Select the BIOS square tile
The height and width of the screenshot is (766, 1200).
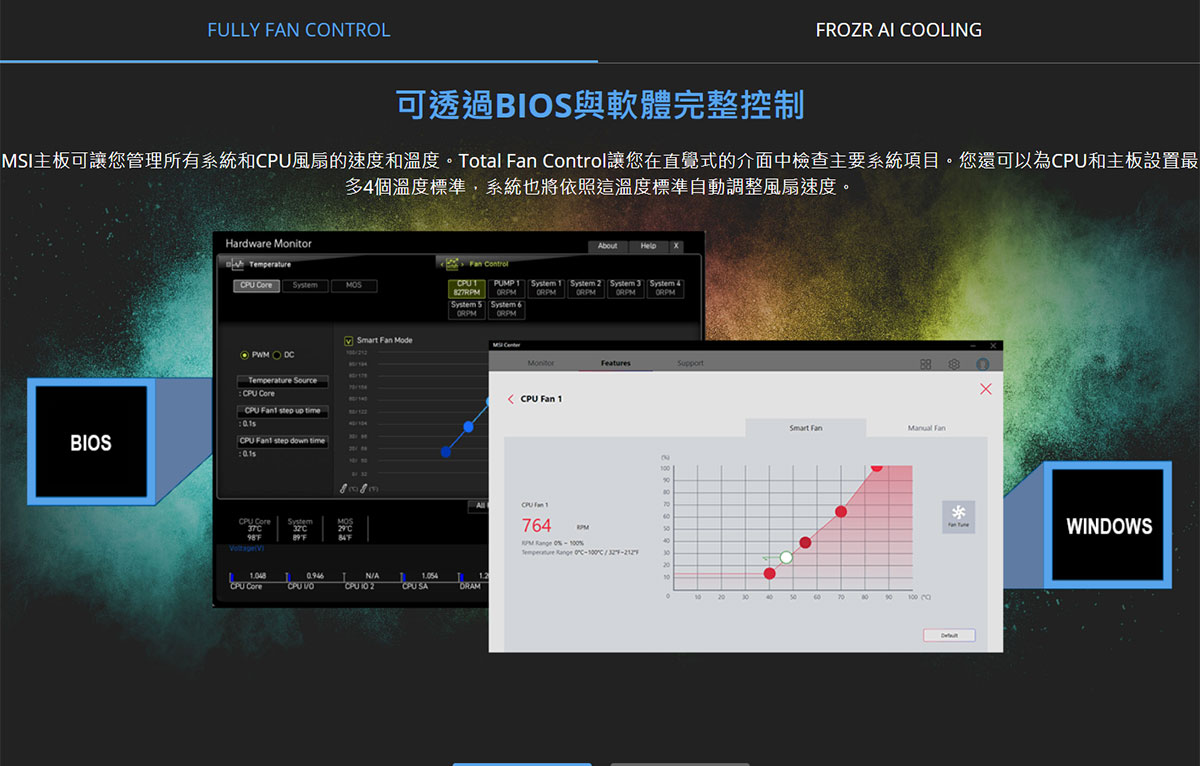click(91, 442)
